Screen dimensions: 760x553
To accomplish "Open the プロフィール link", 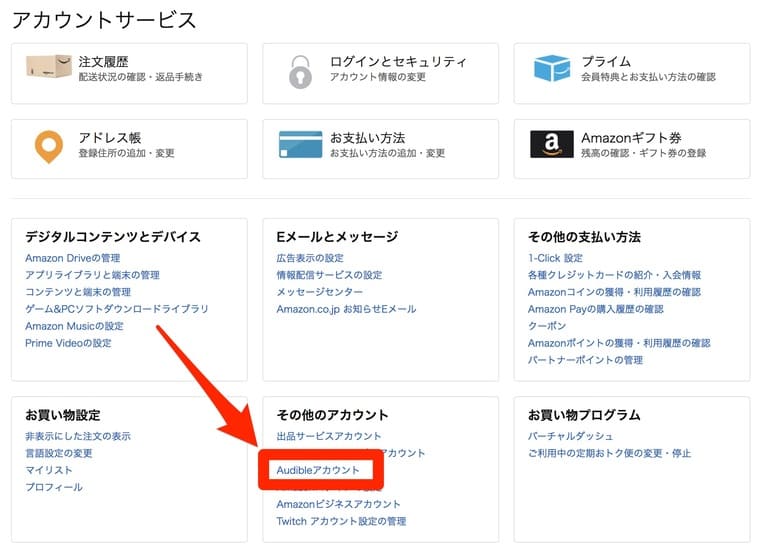I will pos(54,487).
